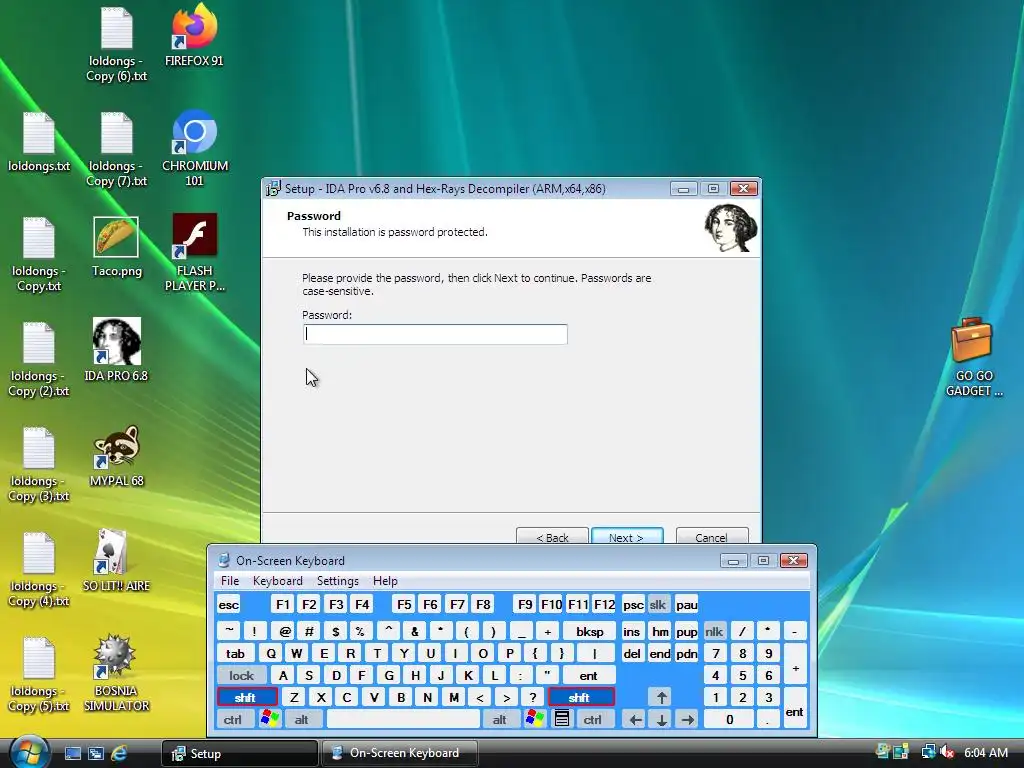Click the bksp key
This screenshot has height=768, width=1024.
[589, 632]
